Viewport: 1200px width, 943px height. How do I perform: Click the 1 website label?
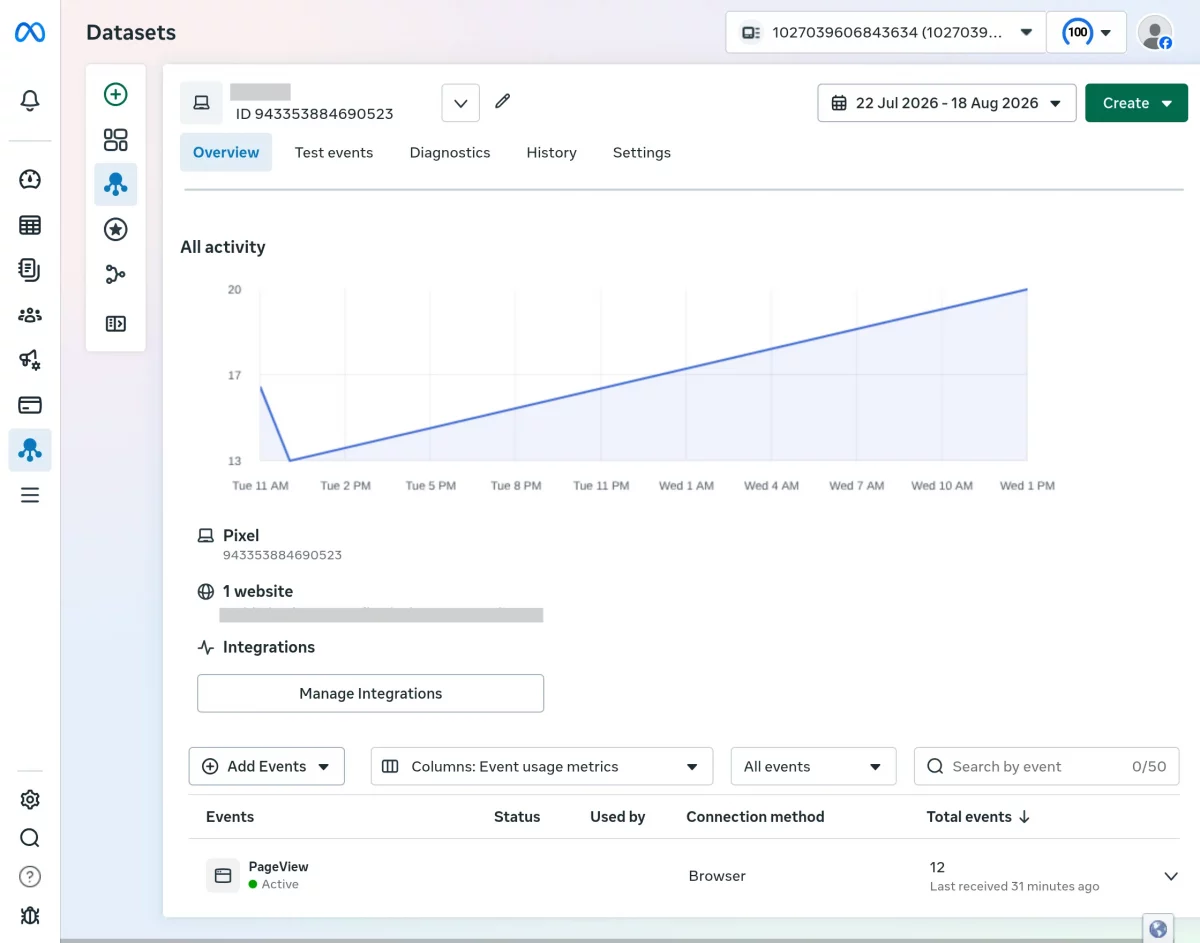pyautogui.click(x=258, y=591)
